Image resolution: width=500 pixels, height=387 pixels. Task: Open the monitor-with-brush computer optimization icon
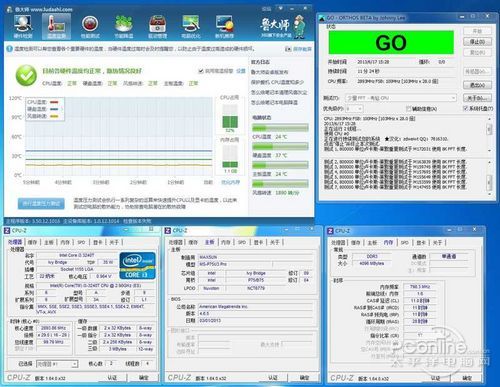pyautogui.click(x=191, y=26)
